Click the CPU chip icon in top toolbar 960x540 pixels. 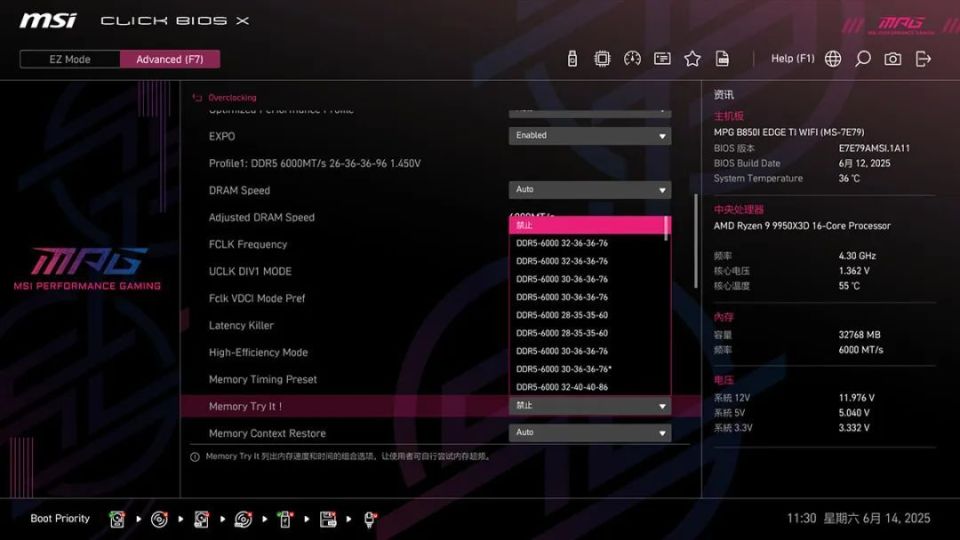point(602,59)
